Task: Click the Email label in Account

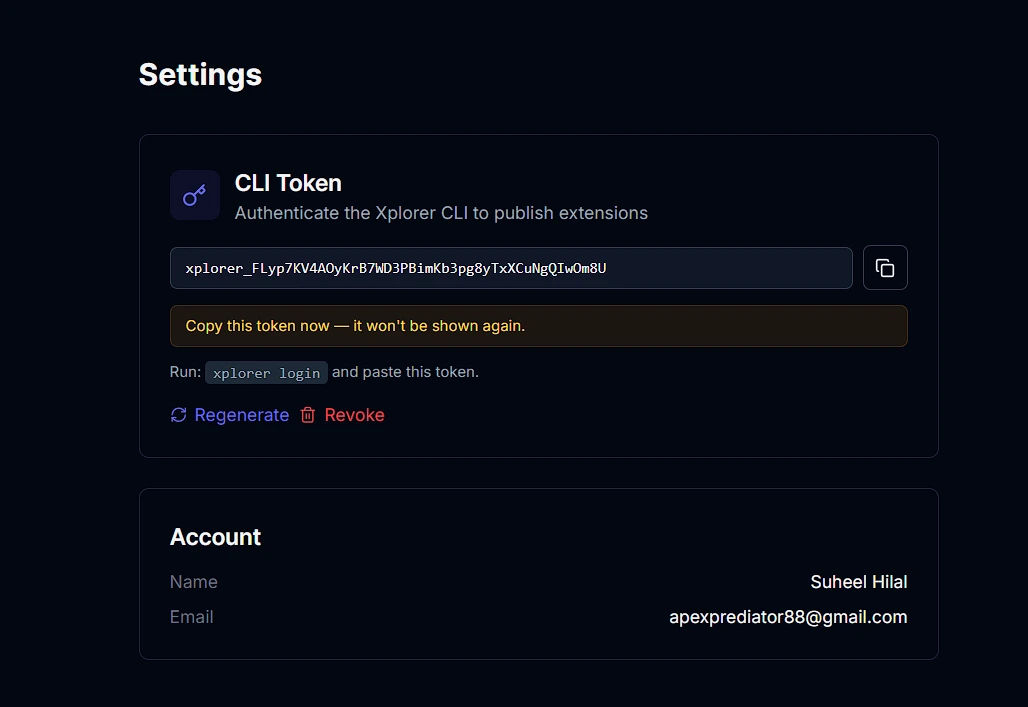Action: coord(191,616)
